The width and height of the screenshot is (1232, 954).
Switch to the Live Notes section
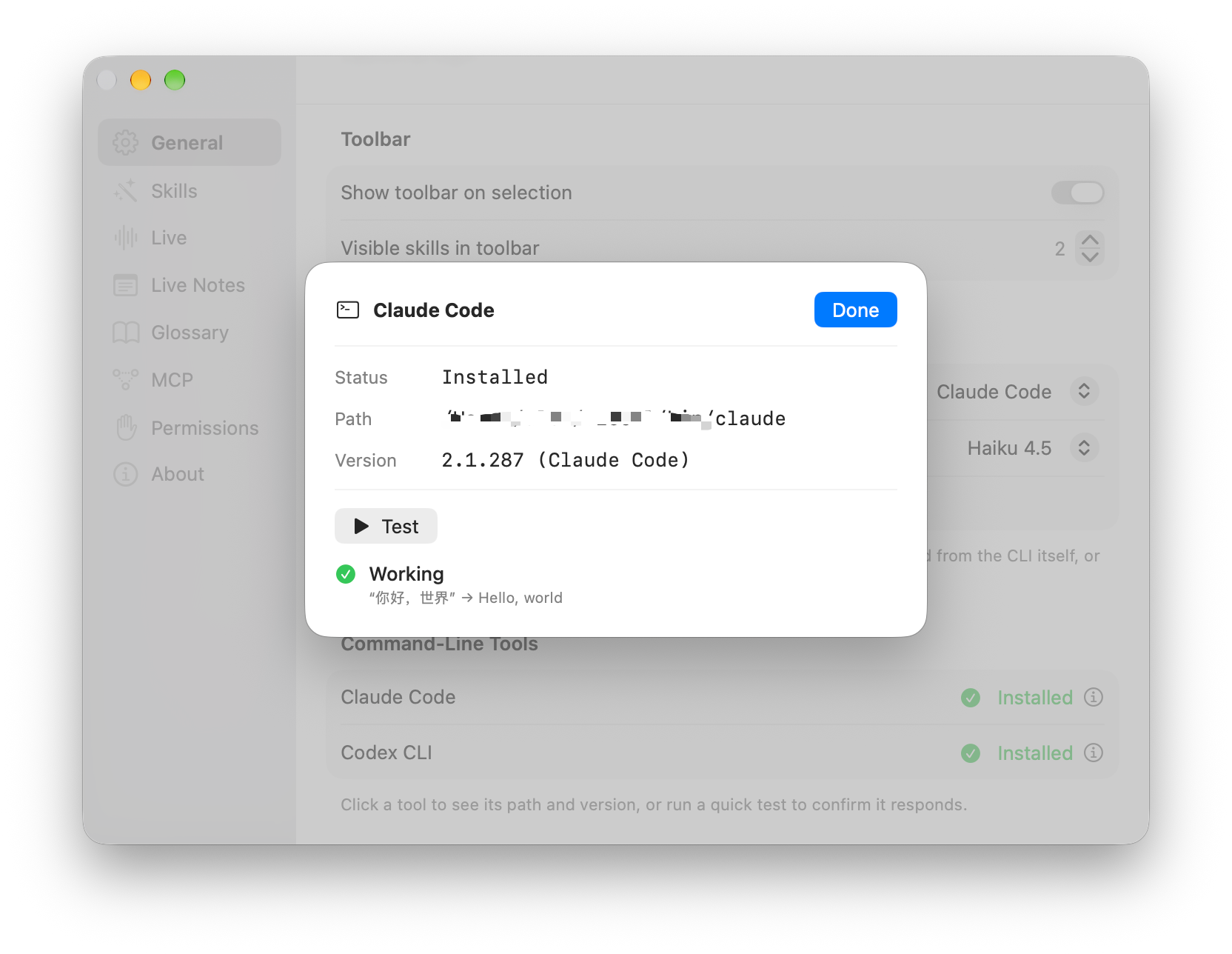click(190, 285)
